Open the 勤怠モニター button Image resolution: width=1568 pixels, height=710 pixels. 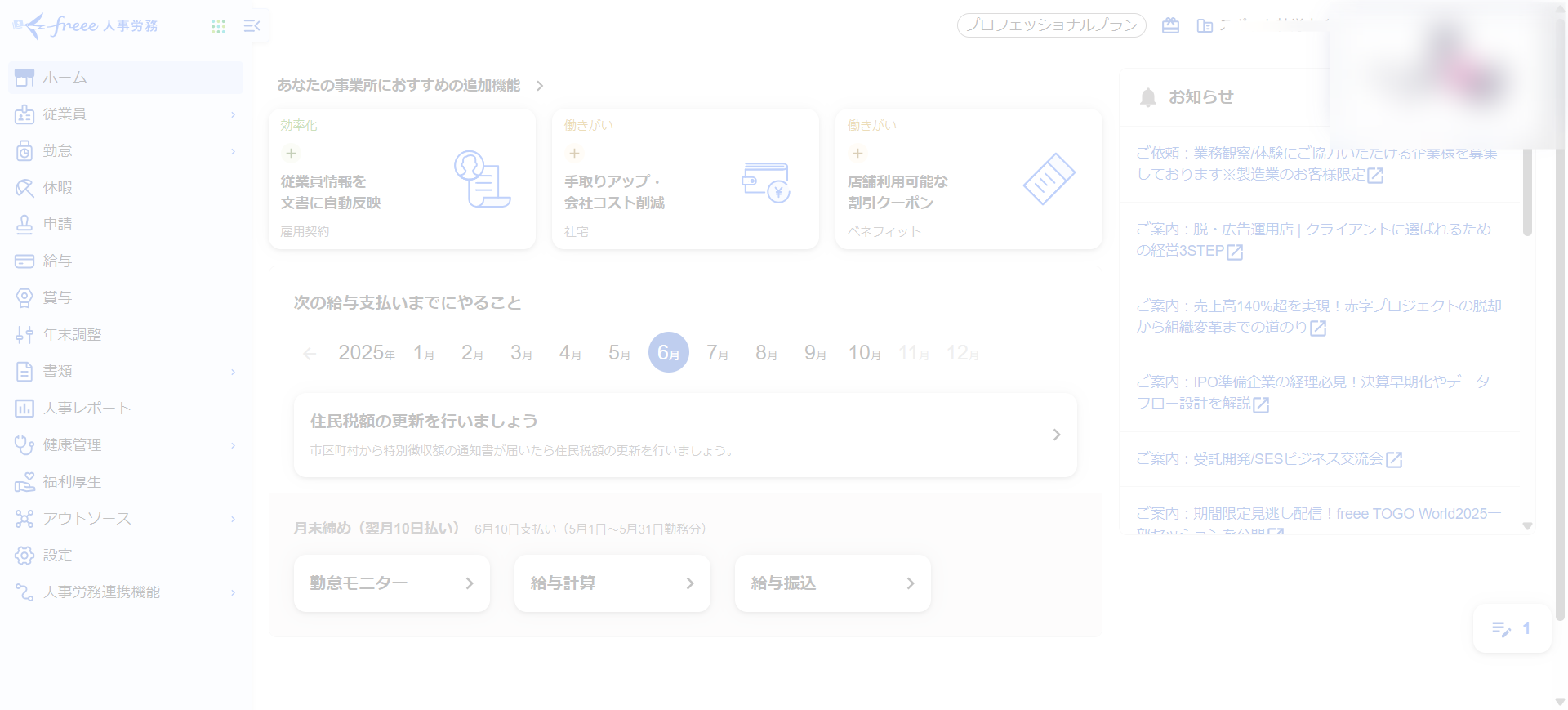point(392,583)
